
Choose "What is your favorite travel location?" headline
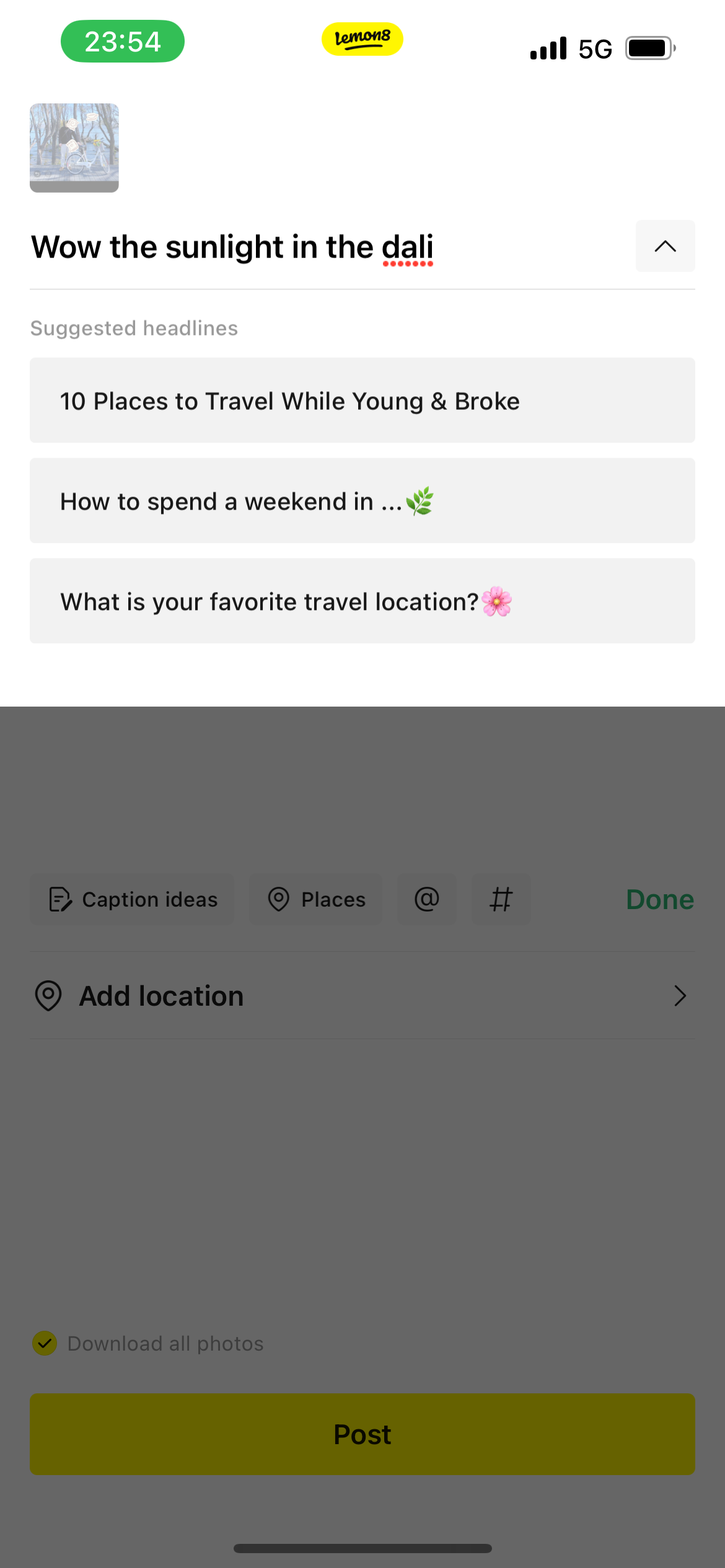[x=362, y=601]
